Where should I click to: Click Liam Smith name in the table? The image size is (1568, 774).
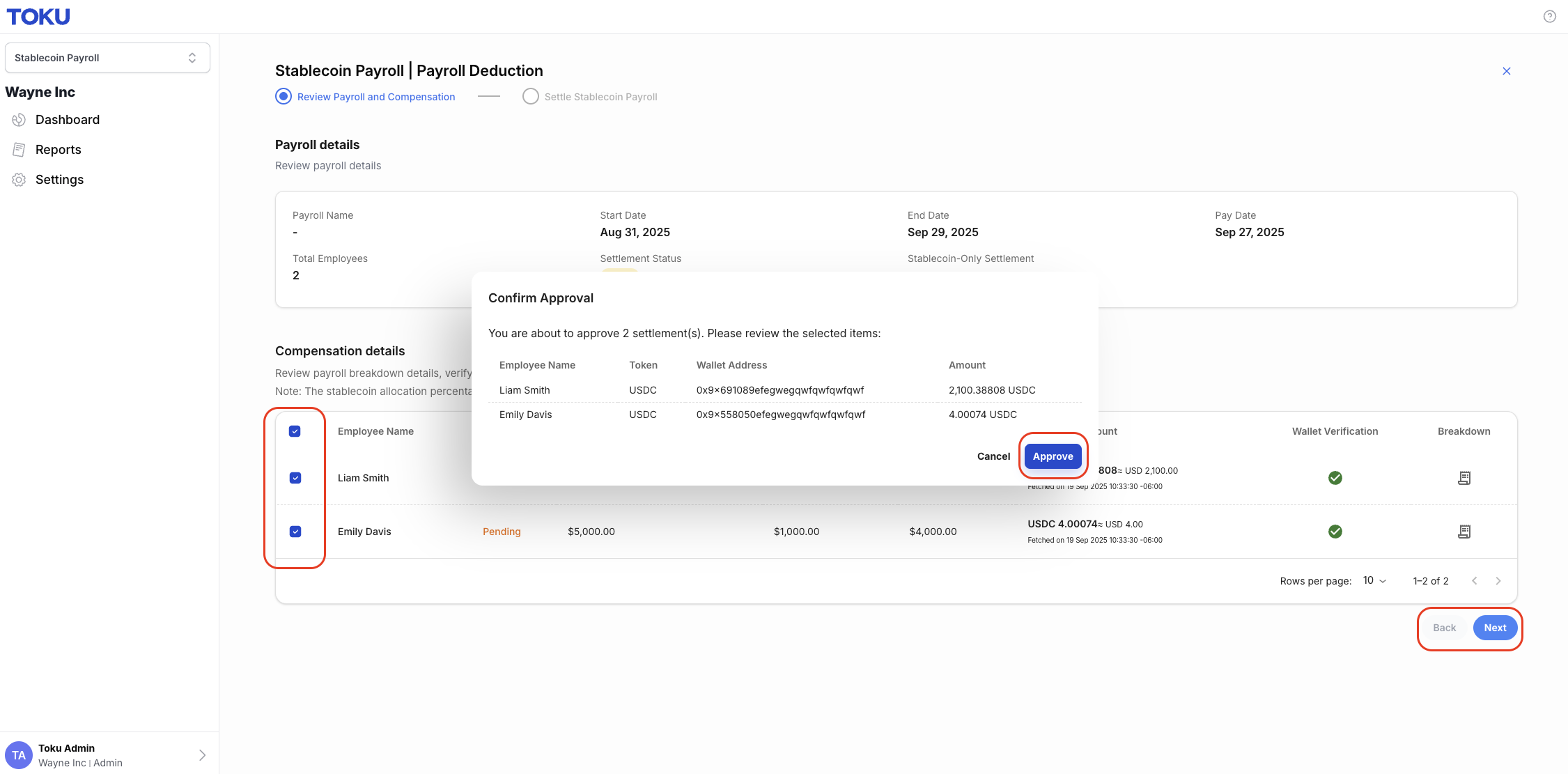point(363,478)
